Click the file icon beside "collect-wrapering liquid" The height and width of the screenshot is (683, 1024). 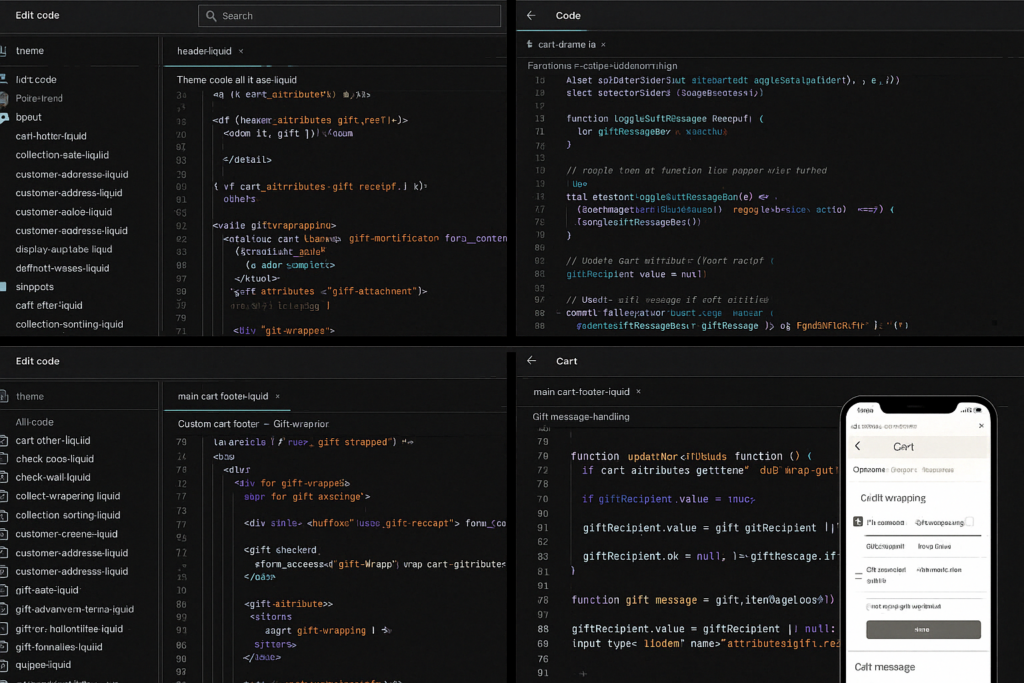[x=4, y=496]
